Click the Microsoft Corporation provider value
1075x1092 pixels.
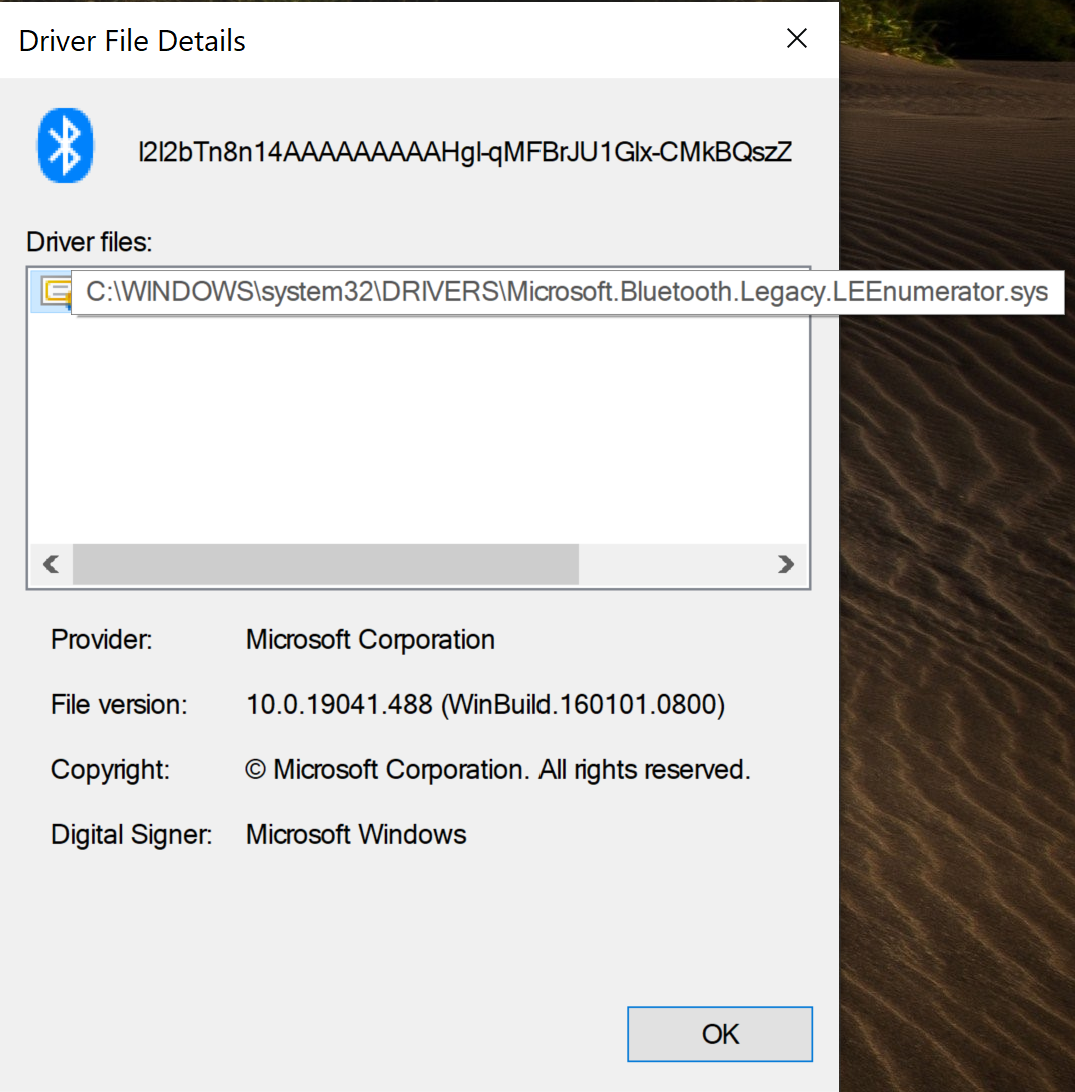(370, 639)
